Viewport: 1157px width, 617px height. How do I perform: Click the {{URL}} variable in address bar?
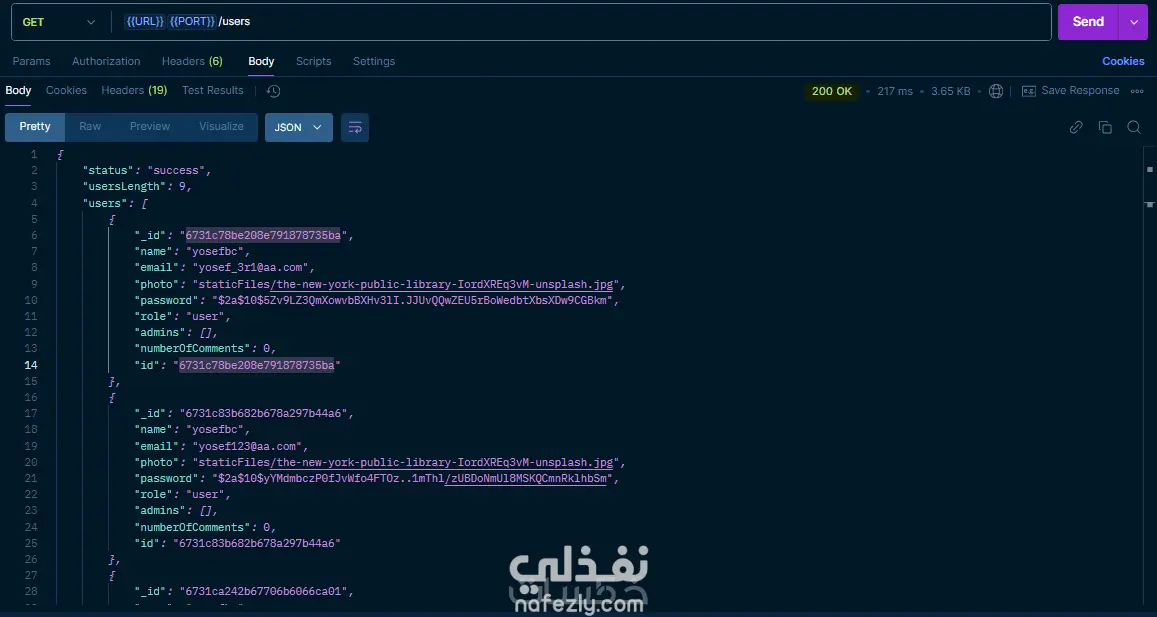click(x=145, y=21)
